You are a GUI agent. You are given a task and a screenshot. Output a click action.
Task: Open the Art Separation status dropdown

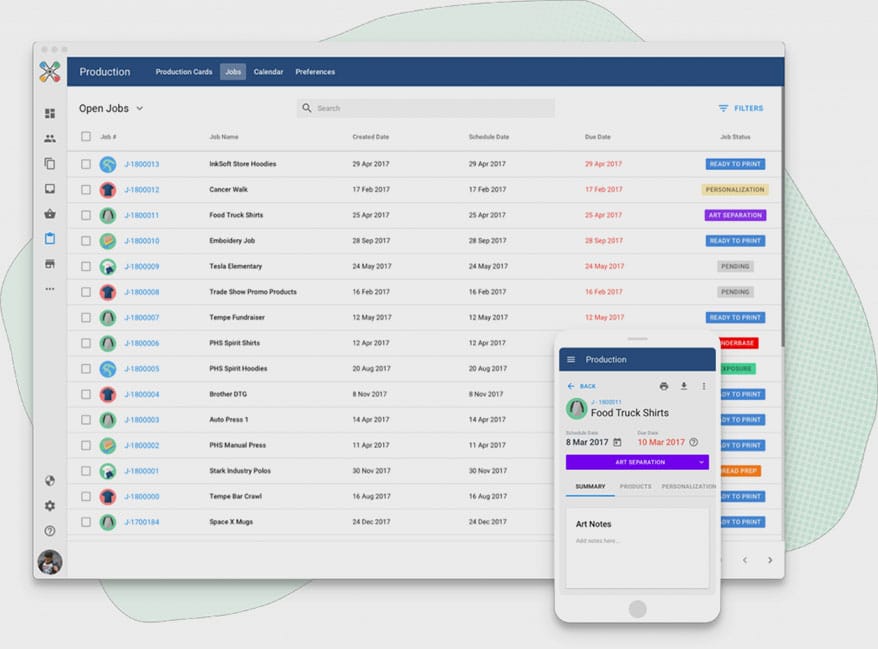(x=637, y=462)
